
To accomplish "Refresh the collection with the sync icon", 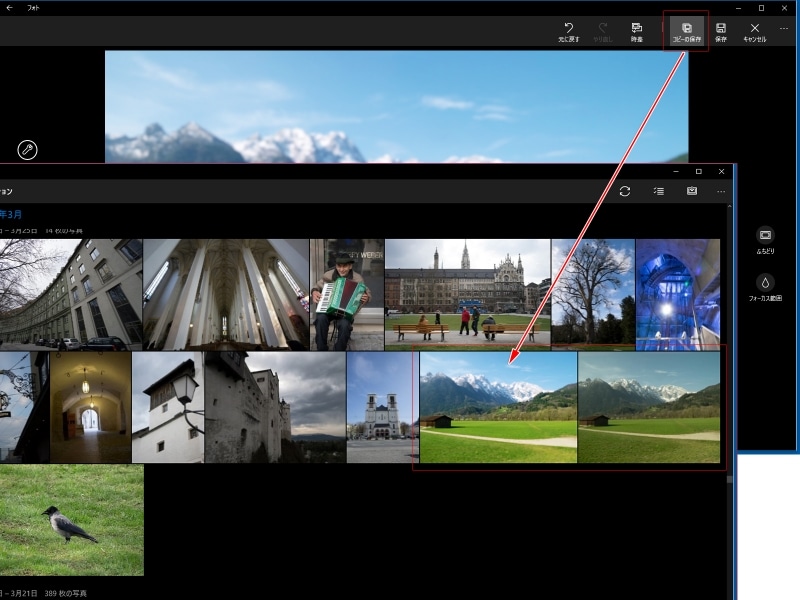I will [625, 191].
